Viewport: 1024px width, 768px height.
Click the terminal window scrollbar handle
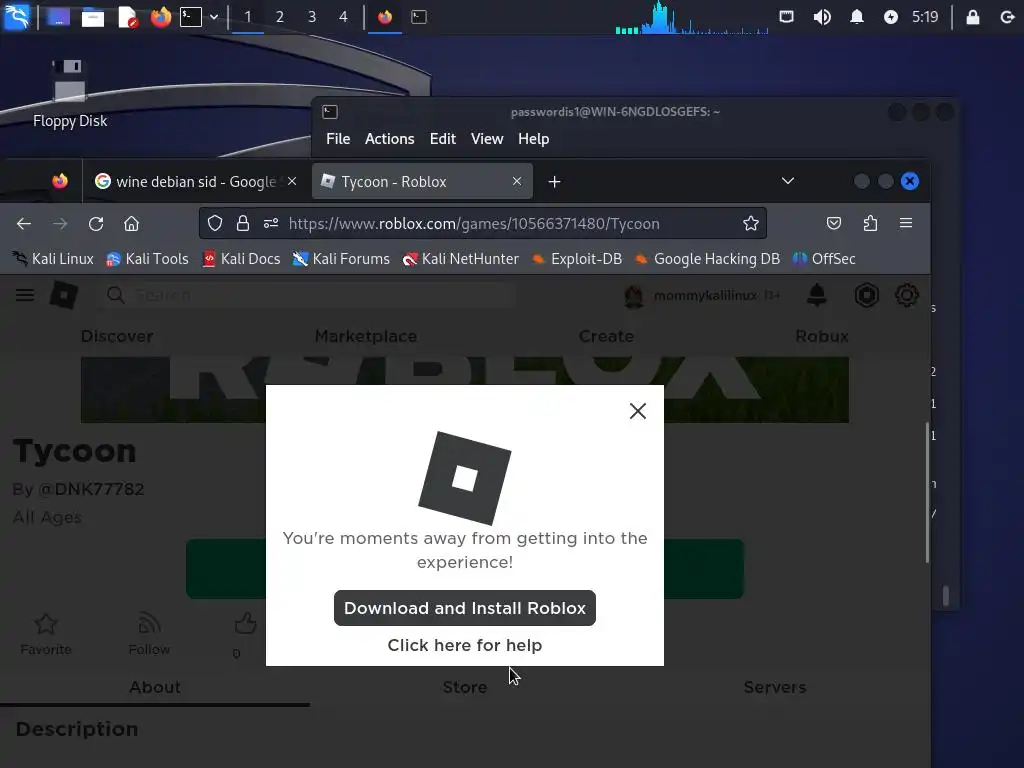point(946,596)
